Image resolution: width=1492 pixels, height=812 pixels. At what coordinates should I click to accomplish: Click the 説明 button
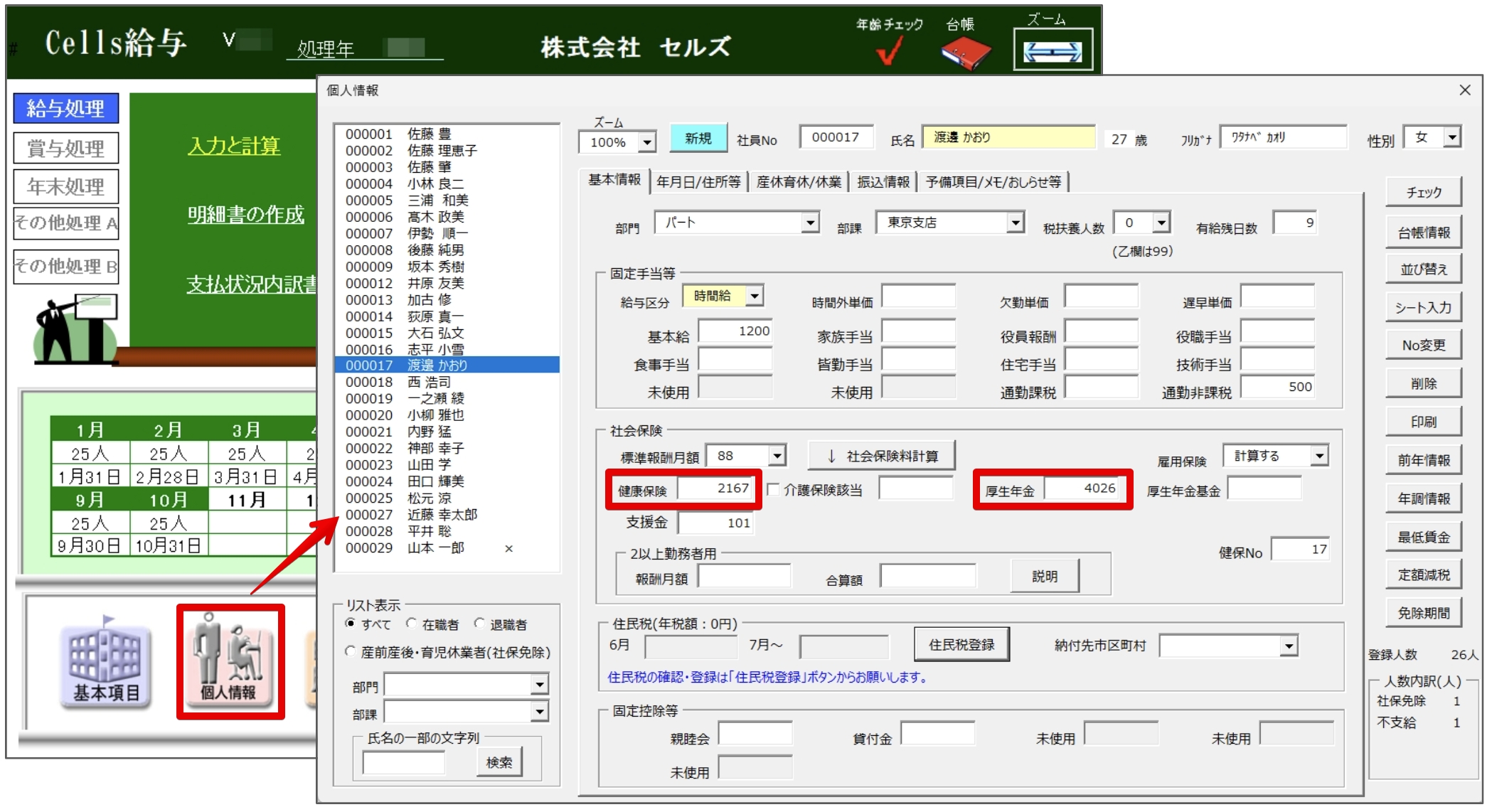[1045, 576]
